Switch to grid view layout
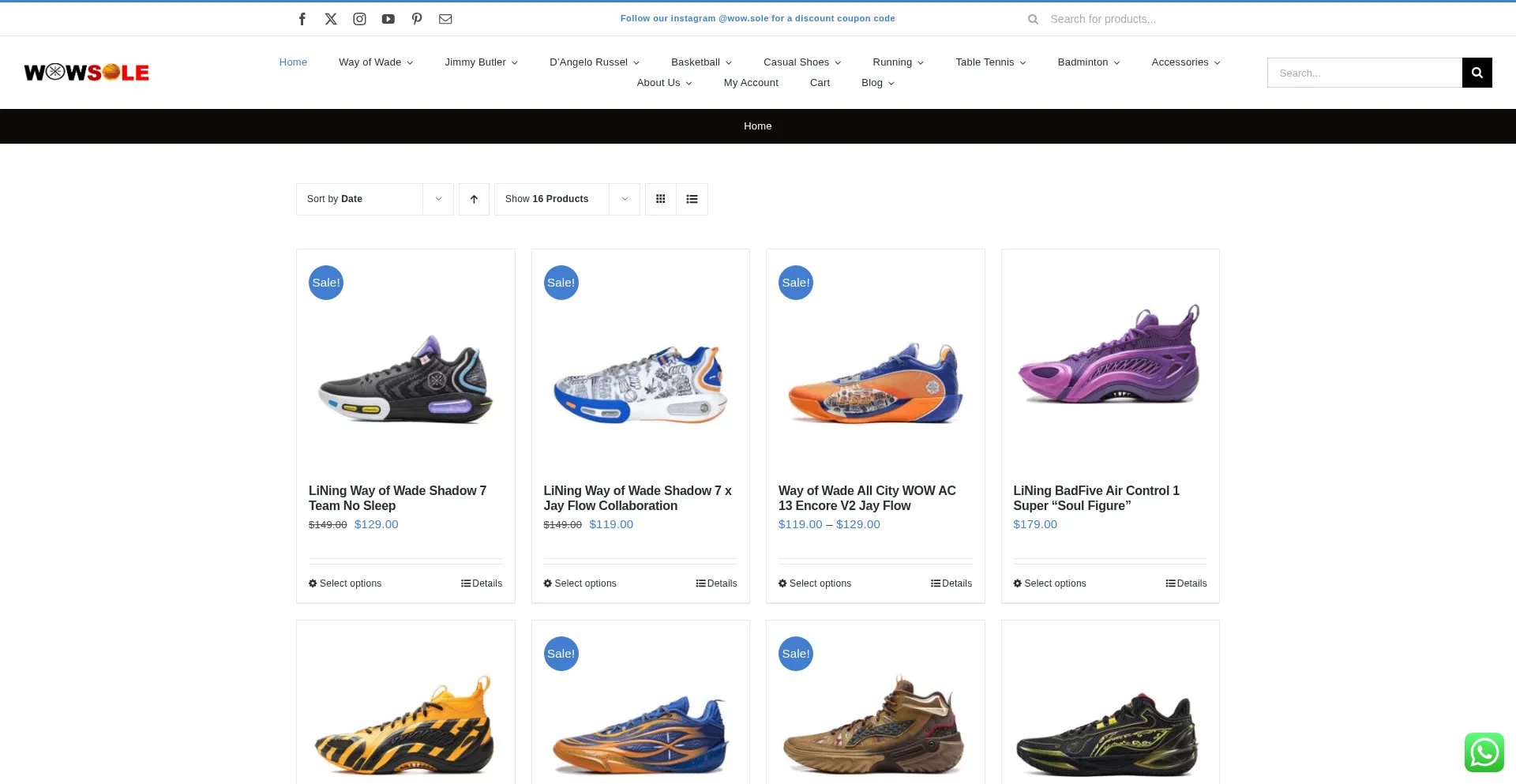The width and height of the screenshot is (1516, 784). 661,199
